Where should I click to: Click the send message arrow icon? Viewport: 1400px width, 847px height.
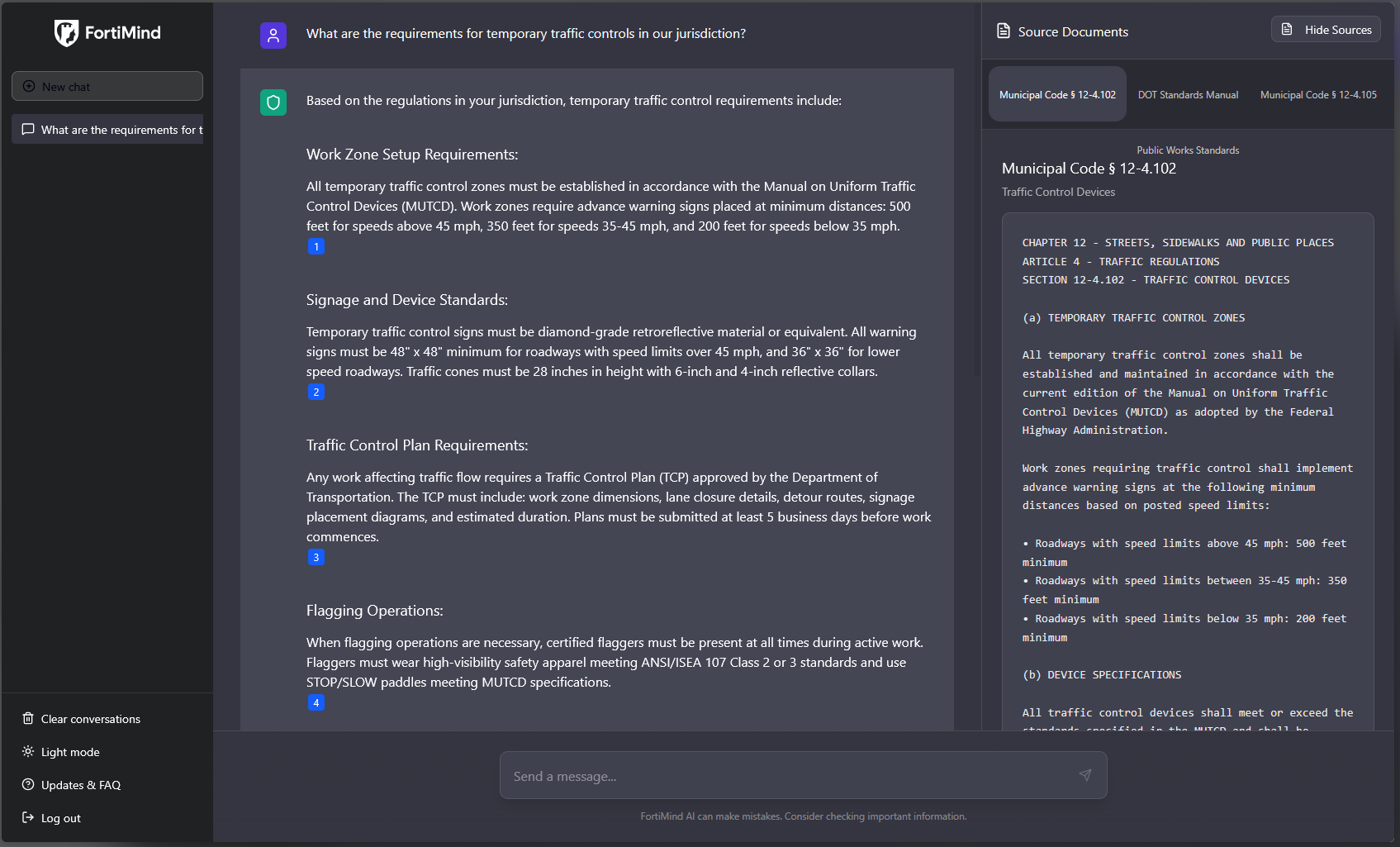coord(1084,775)
